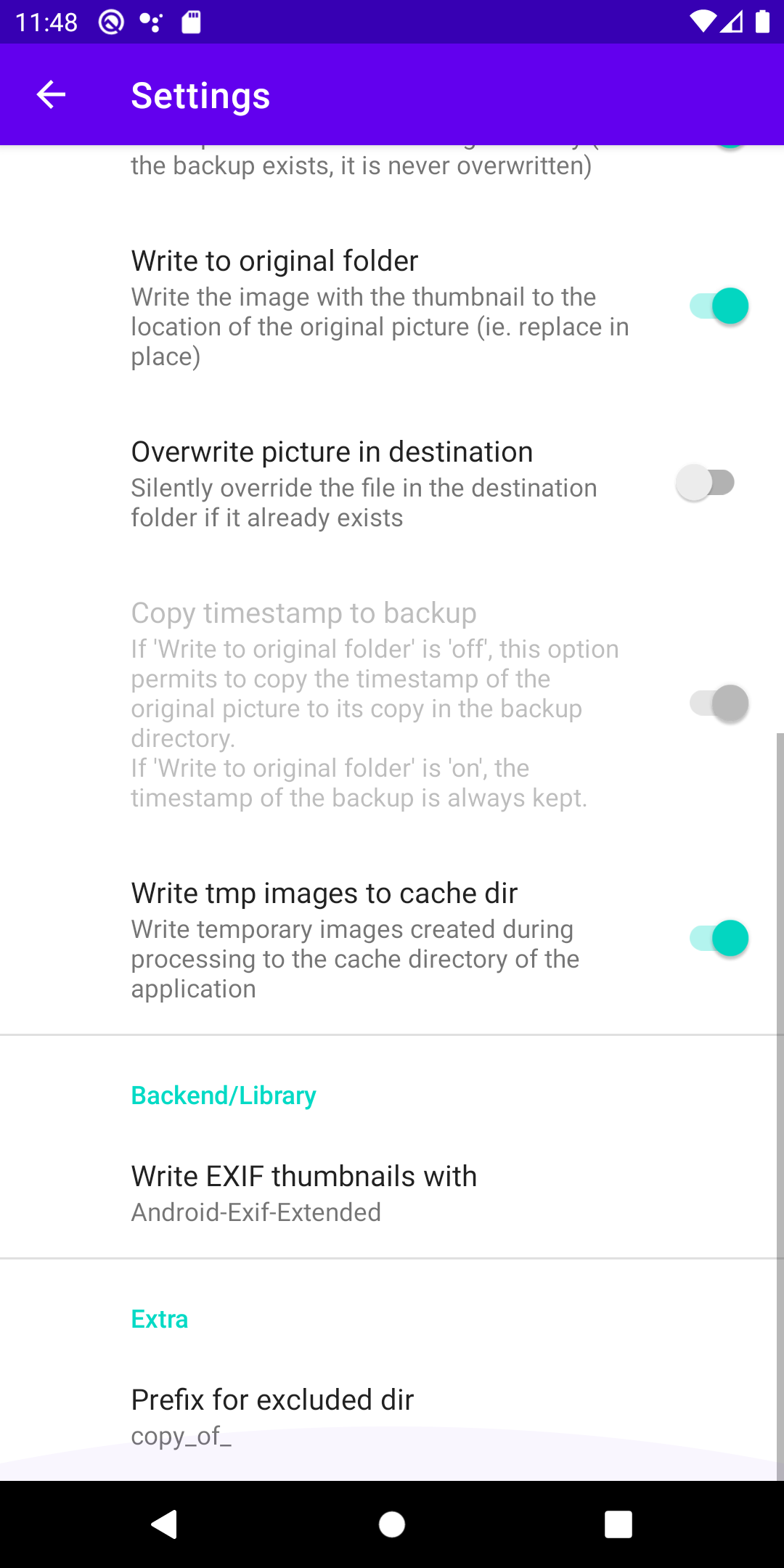
Task: Disable Write to original folder switch
Action: pyautogui.click(x=718, y=306)
